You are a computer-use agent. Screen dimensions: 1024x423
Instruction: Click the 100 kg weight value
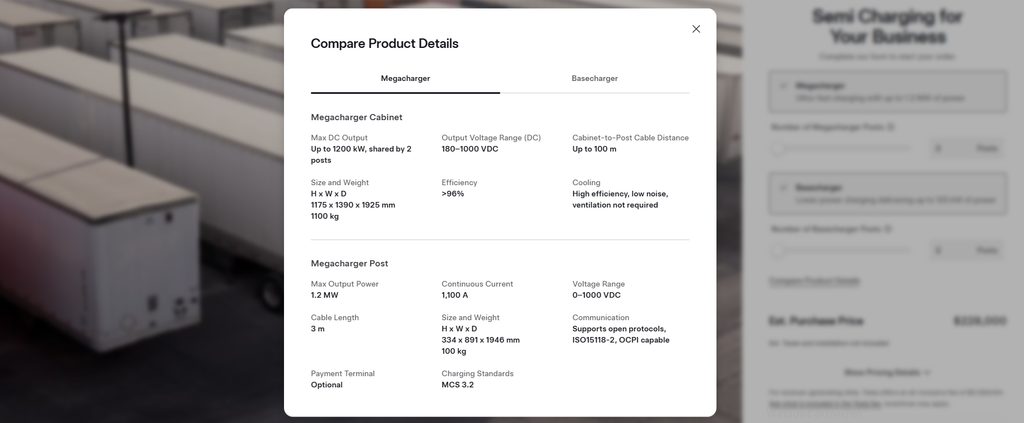coord(454,351)
